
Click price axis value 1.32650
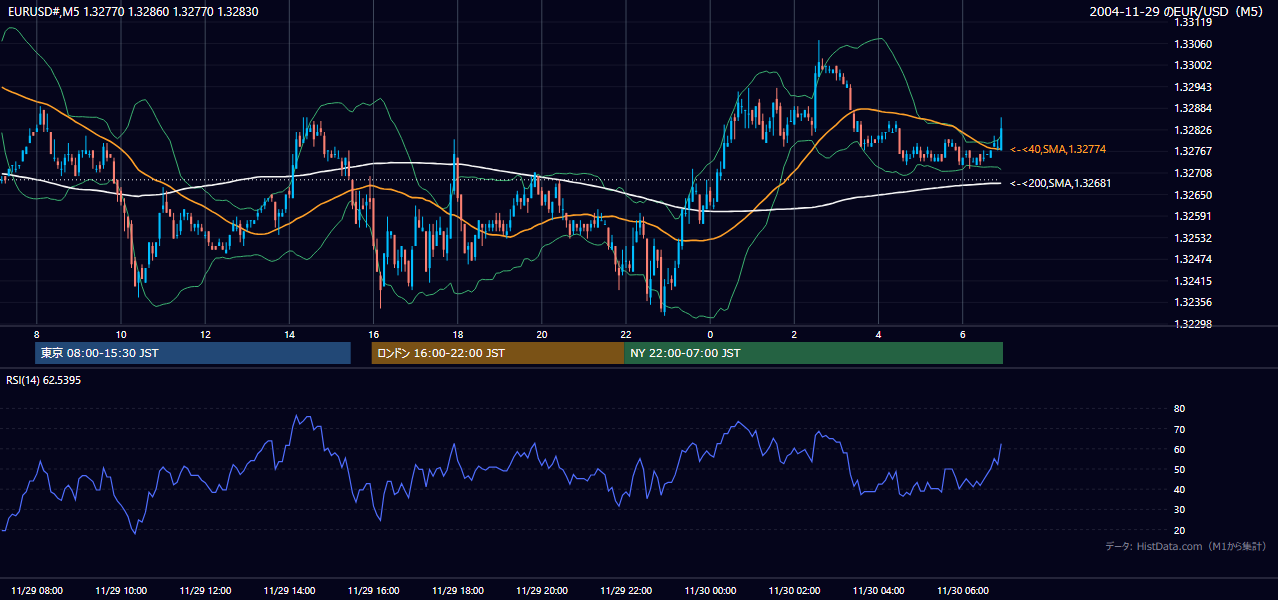click(x=1194, y=195)
